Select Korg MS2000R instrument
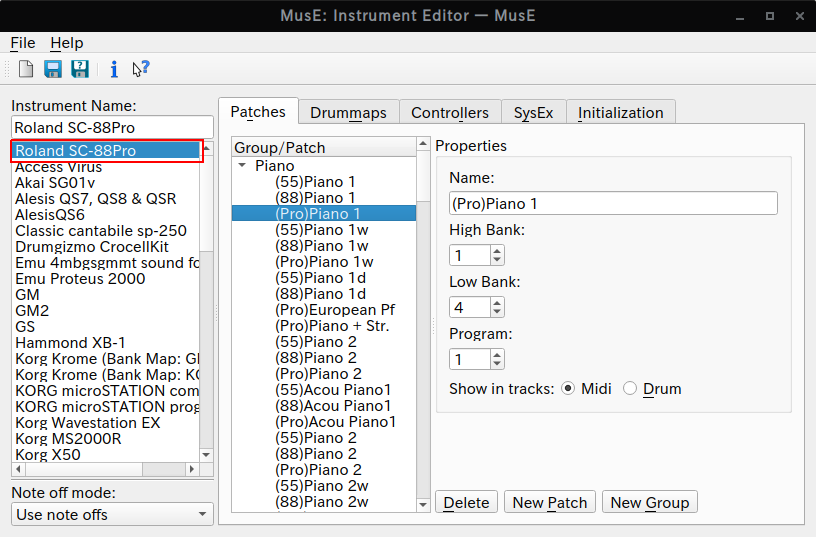This screenshot has width=816, height=537. [x=106, y=439]
